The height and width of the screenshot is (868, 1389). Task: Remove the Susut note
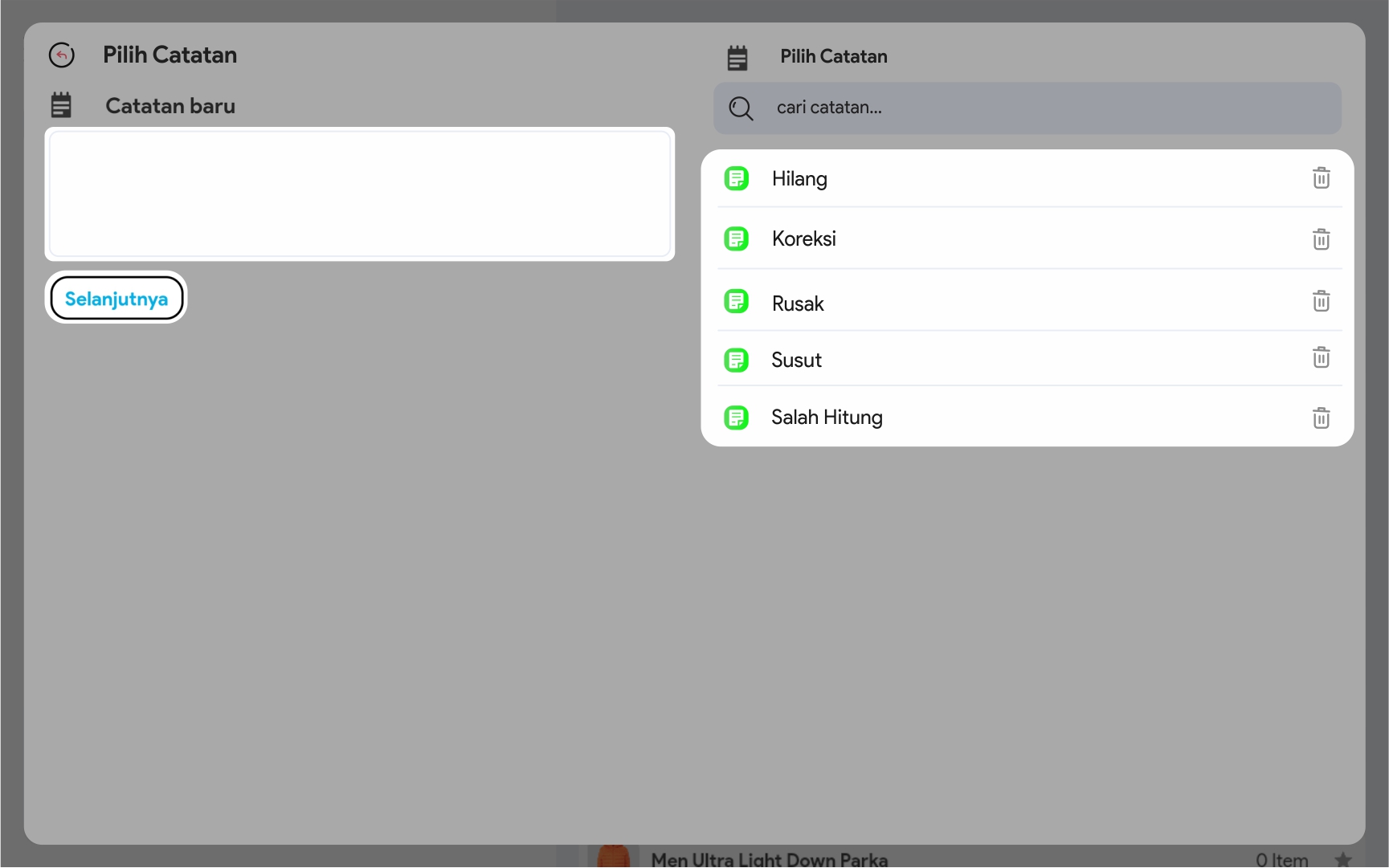1321,357
